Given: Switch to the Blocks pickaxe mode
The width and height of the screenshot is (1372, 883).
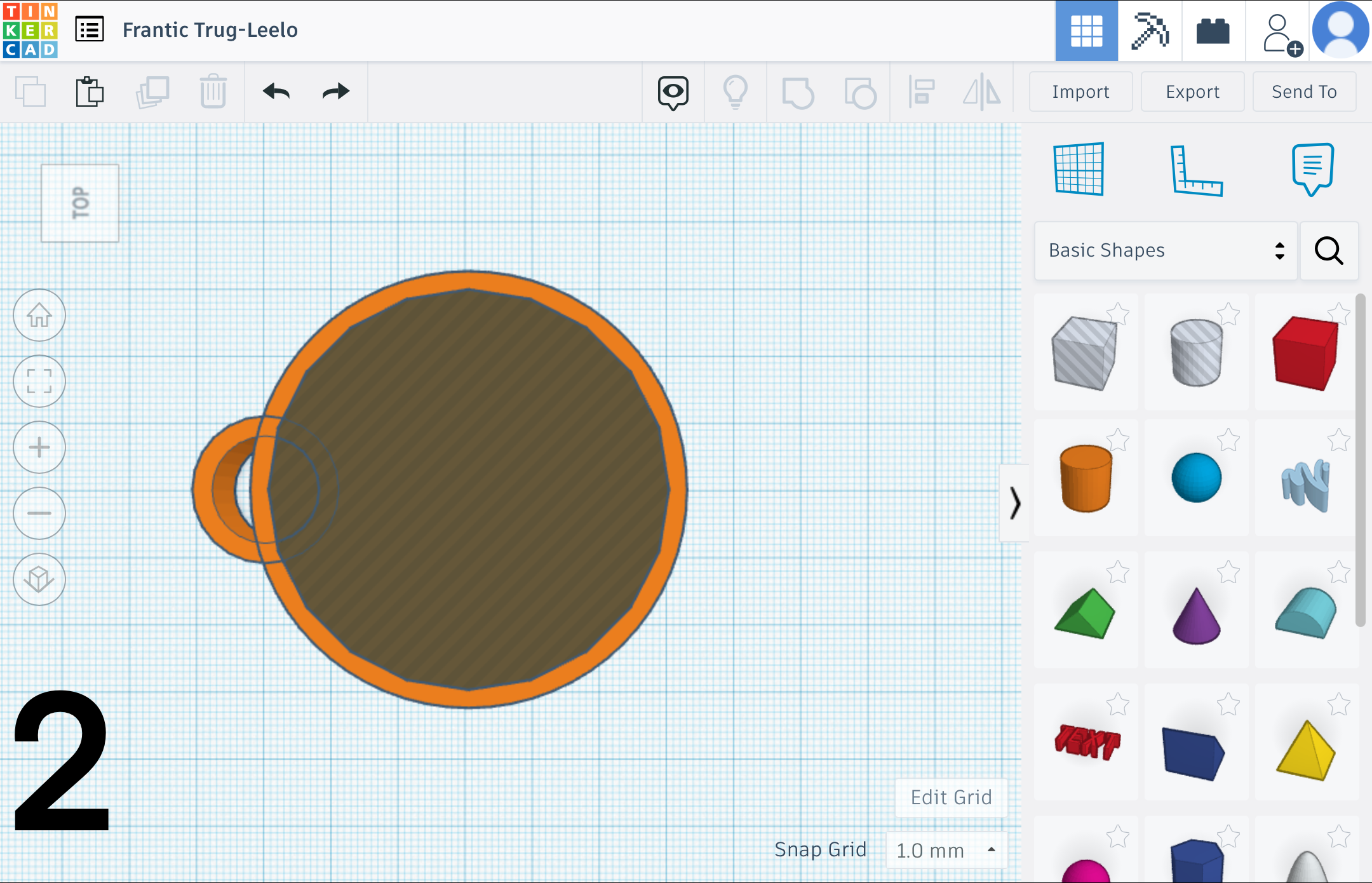Looking at the screenshot, I should coord(1150,30).
